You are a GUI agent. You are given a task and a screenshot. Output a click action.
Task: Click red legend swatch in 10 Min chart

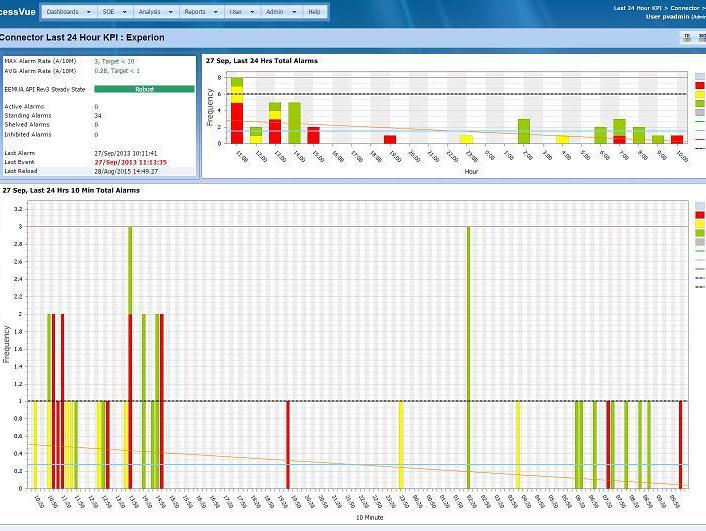[700, 214]
